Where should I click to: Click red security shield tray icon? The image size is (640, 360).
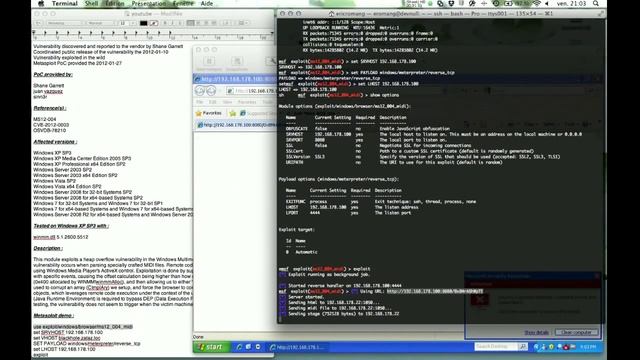(x=566, y=347)
